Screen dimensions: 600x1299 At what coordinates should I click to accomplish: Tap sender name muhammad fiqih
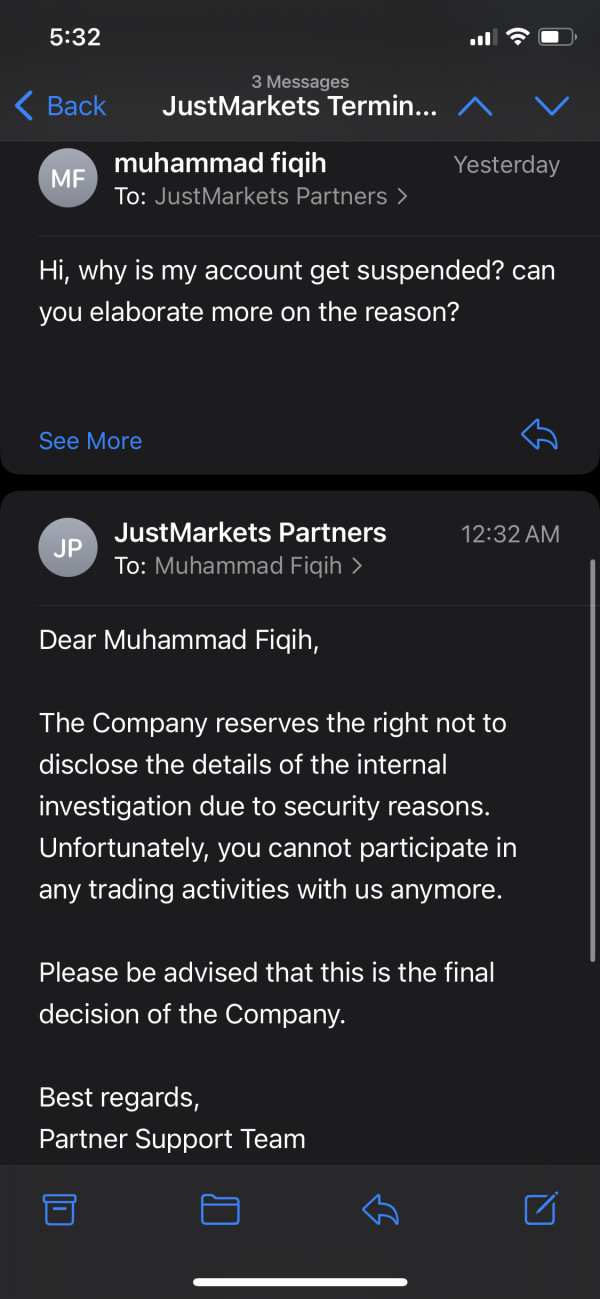(x=220, y=163)
